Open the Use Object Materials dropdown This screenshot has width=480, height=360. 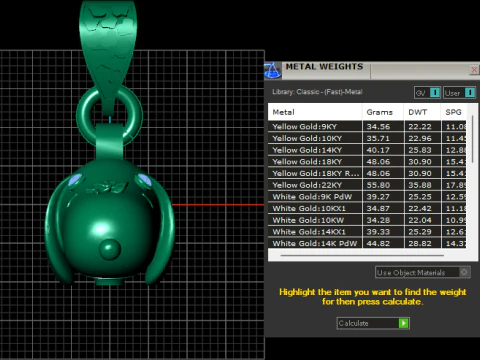423,272
